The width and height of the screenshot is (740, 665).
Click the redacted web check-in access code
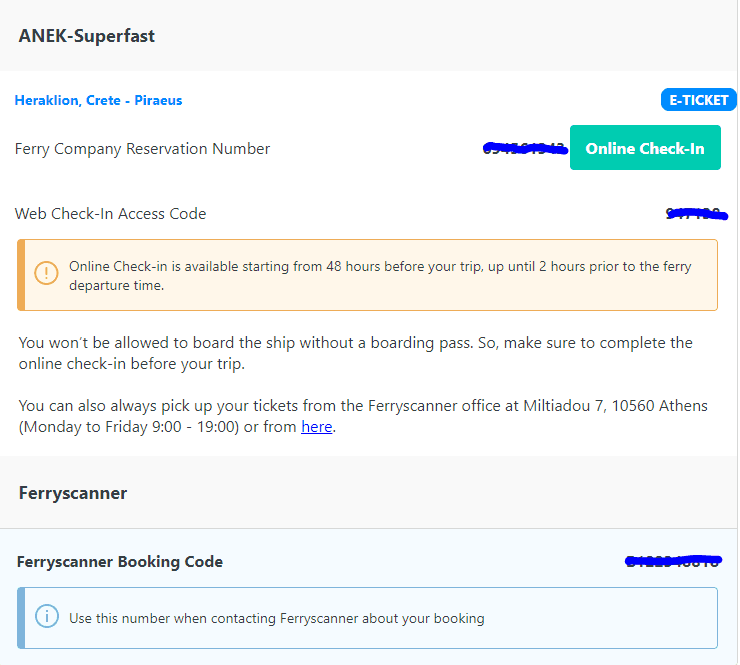(x=696, y=213)
